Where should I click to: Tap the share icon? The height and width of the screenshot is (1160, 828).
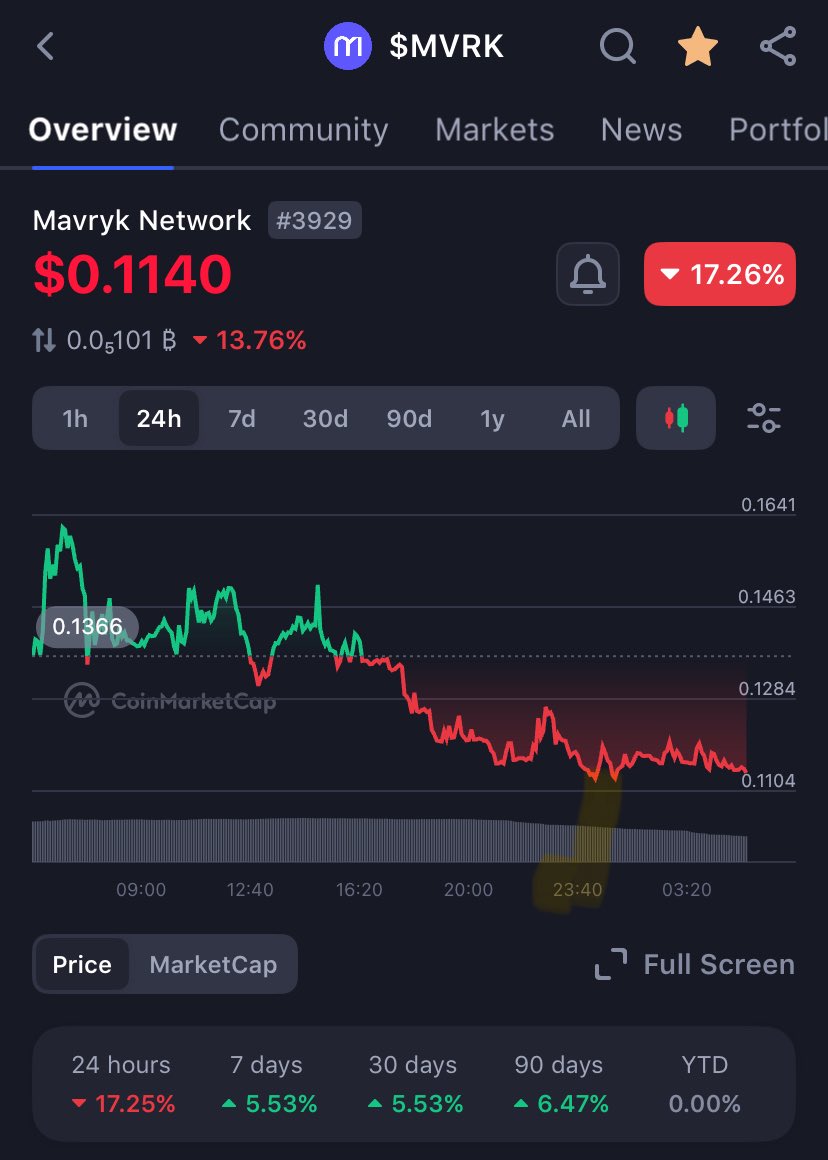tap(778, 46)
